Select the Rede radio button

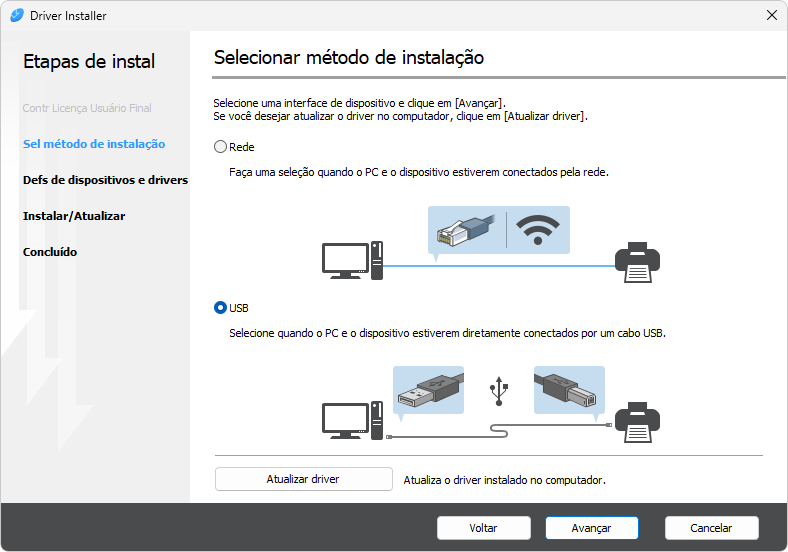[x=221, y=147]
